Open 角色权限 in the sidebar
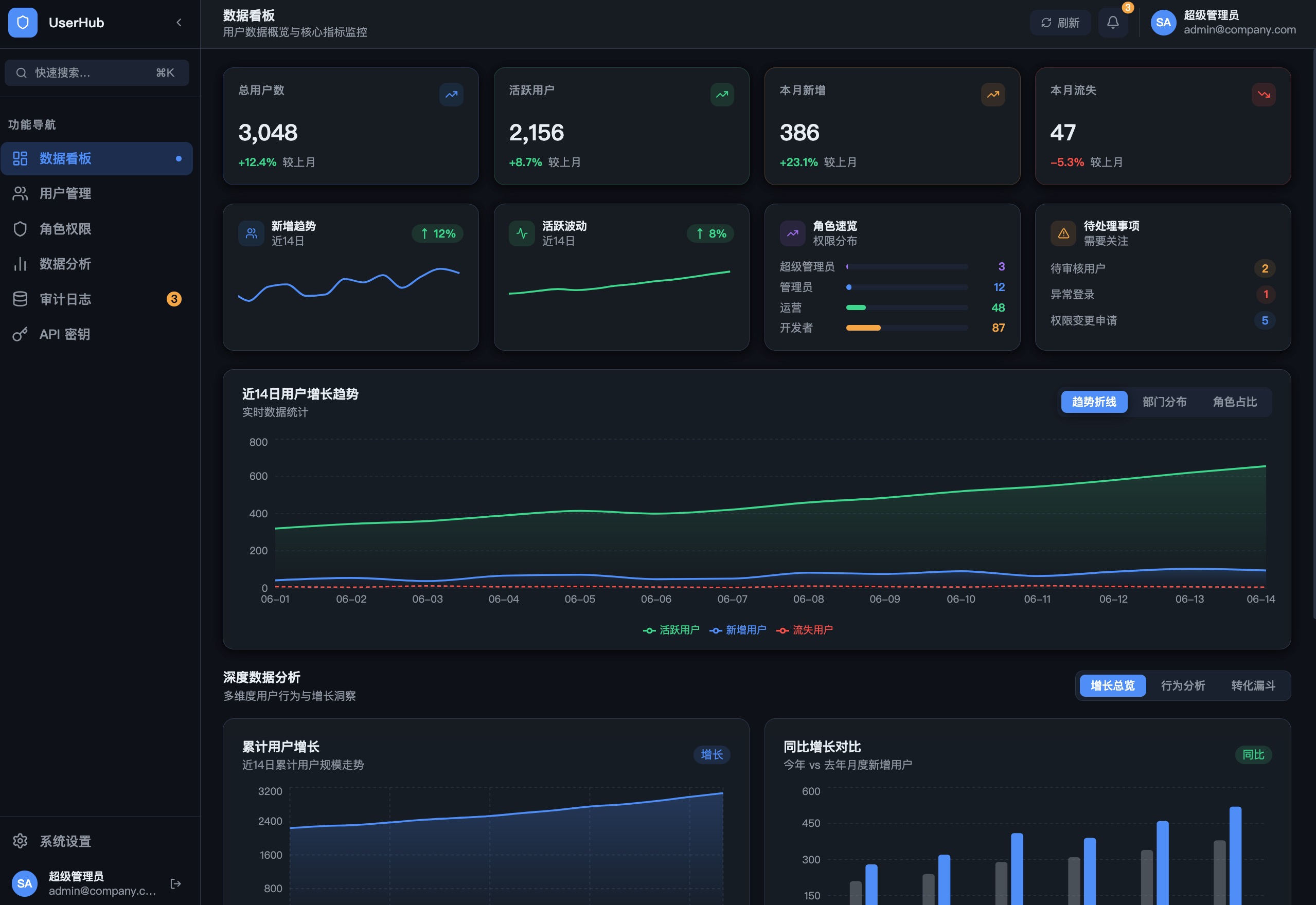 click(x=96, y=229)
